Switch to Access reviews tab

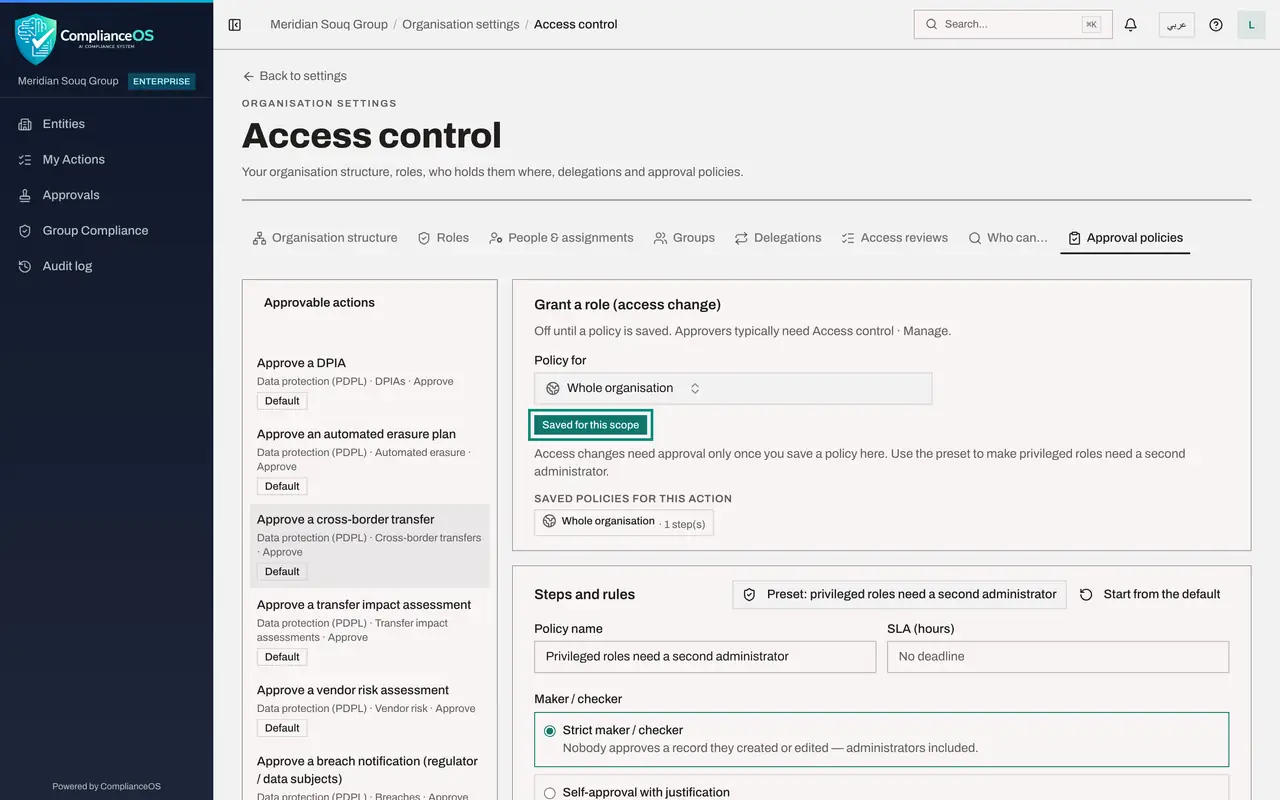click(894, 238)
